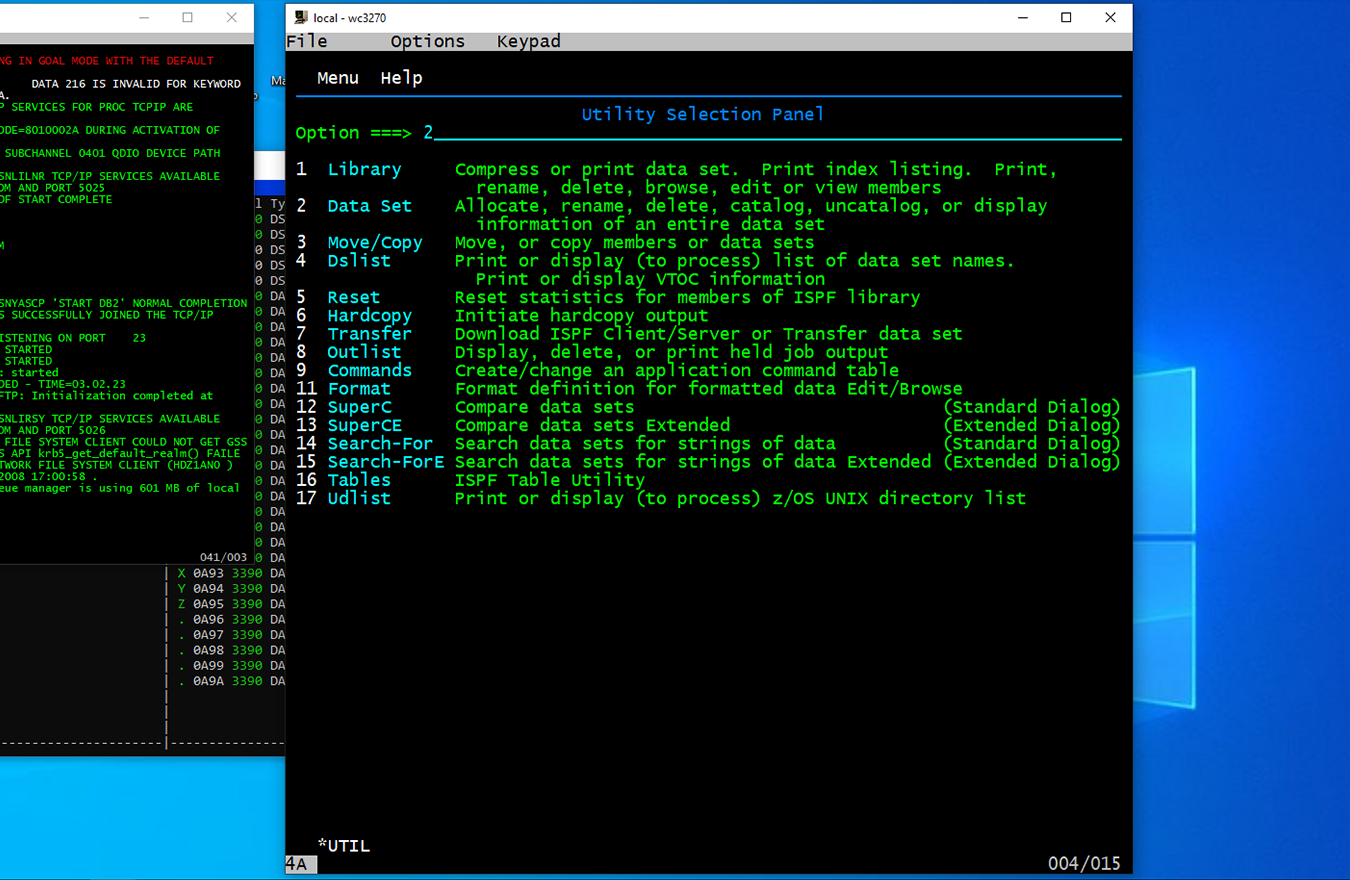The image size is (1350, 880).
Task: Select the ISPF Menu action bar item
Action: [x=337, y=78]
